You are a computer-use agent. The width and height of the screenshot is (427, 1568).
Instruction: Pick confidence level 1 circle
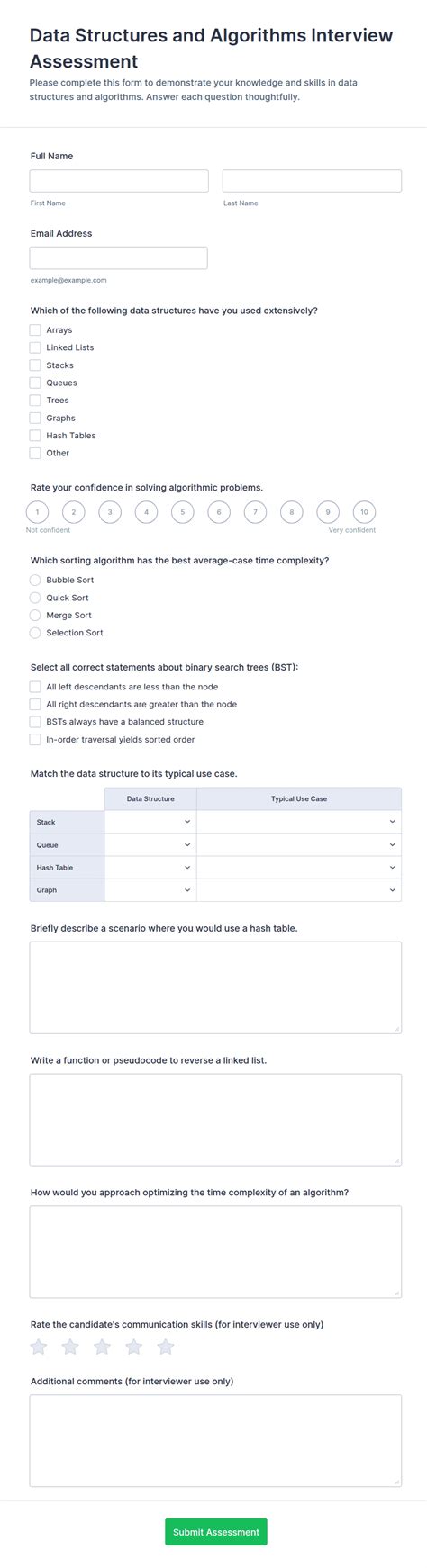coord(37,512)
